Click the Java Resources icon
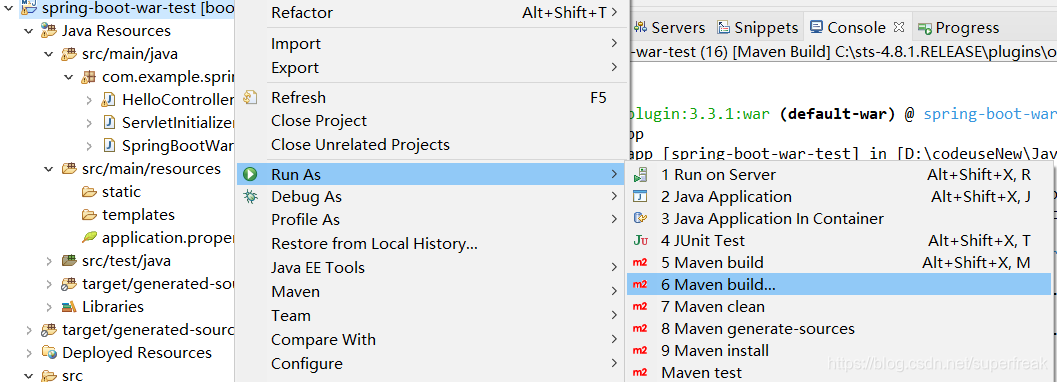 click(49, 31)
